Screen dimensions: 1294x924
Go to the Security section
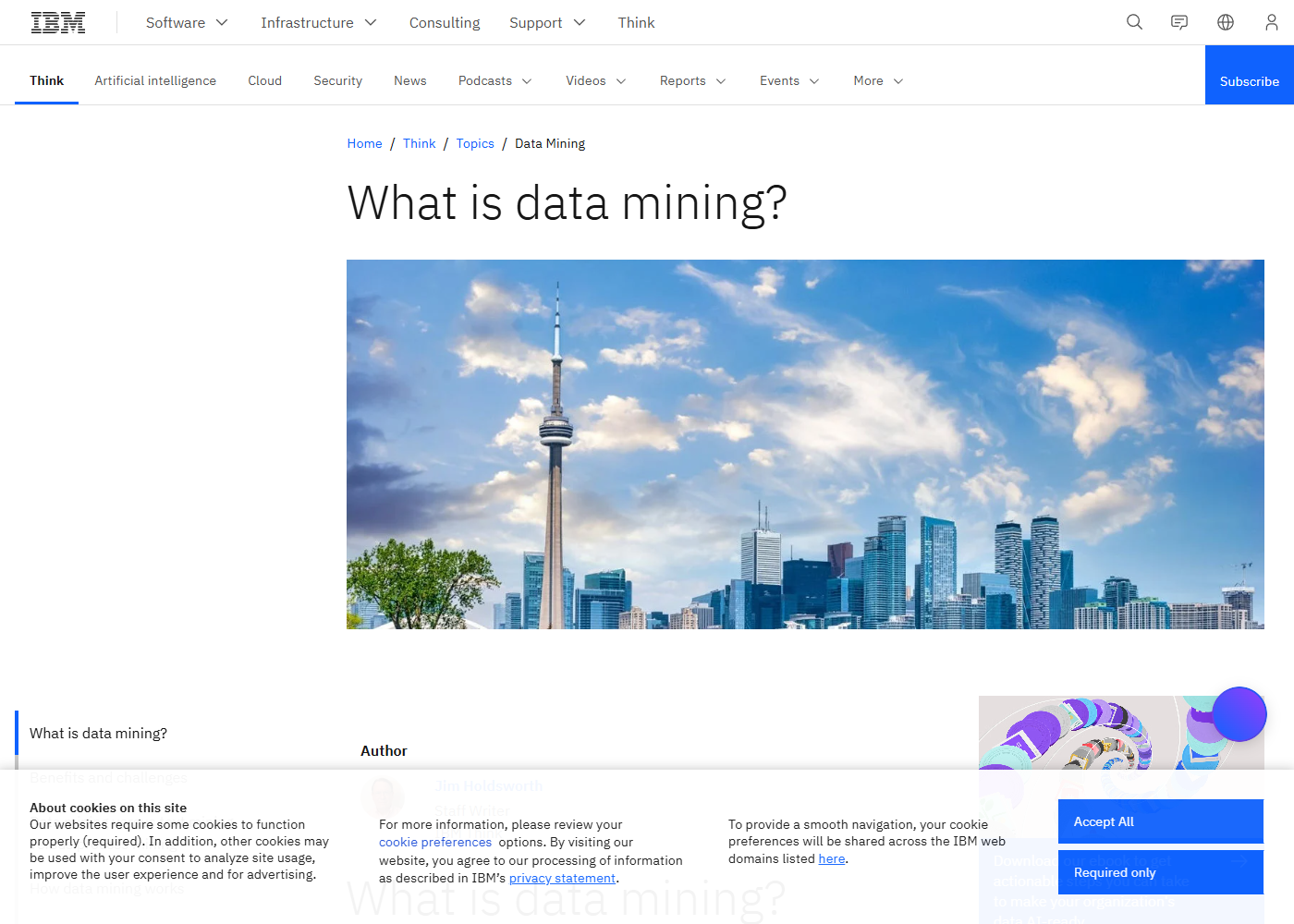point(337,80)
